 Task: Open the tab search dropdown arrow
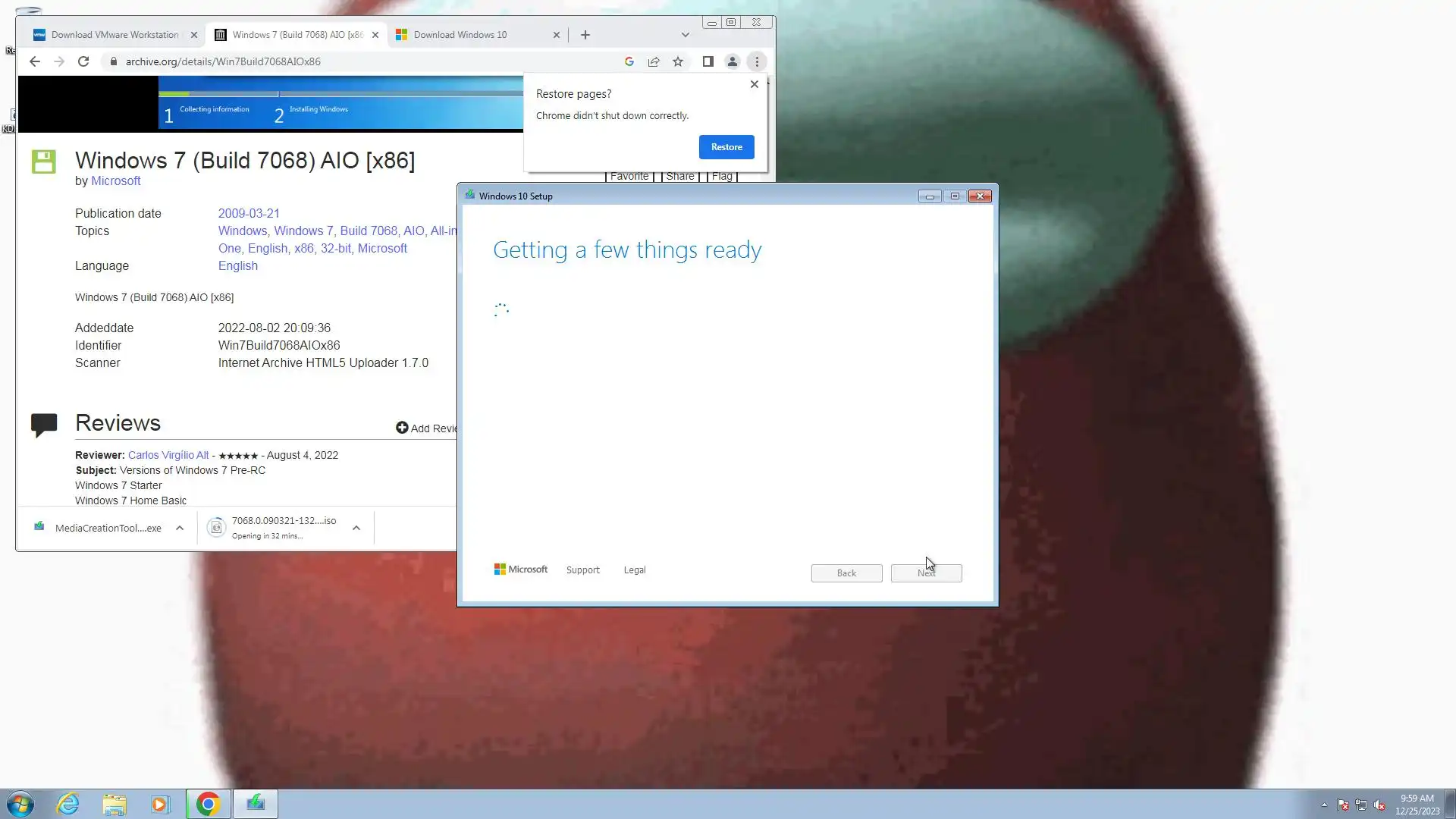pos(685,35)
